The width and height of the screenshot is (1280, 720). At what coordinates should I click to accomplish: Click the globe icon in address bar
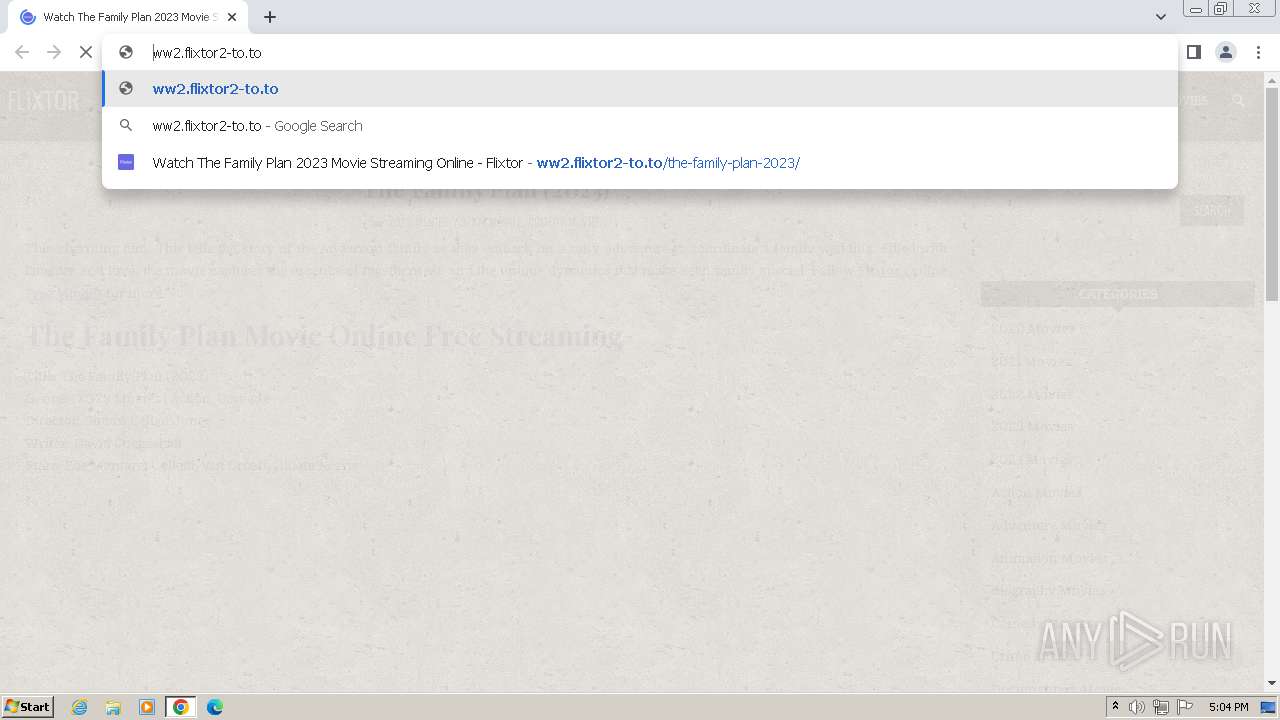click(x=126, y=52)
